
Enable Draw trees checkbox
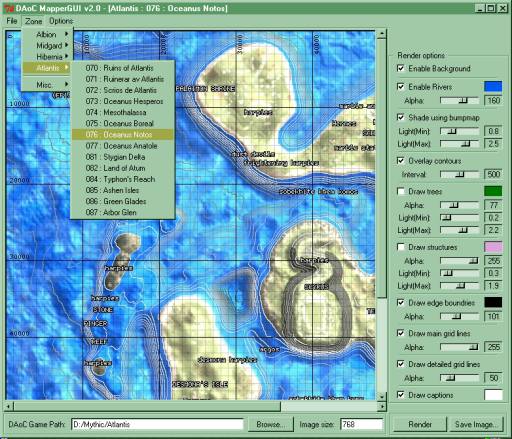(x=401, y=191)
